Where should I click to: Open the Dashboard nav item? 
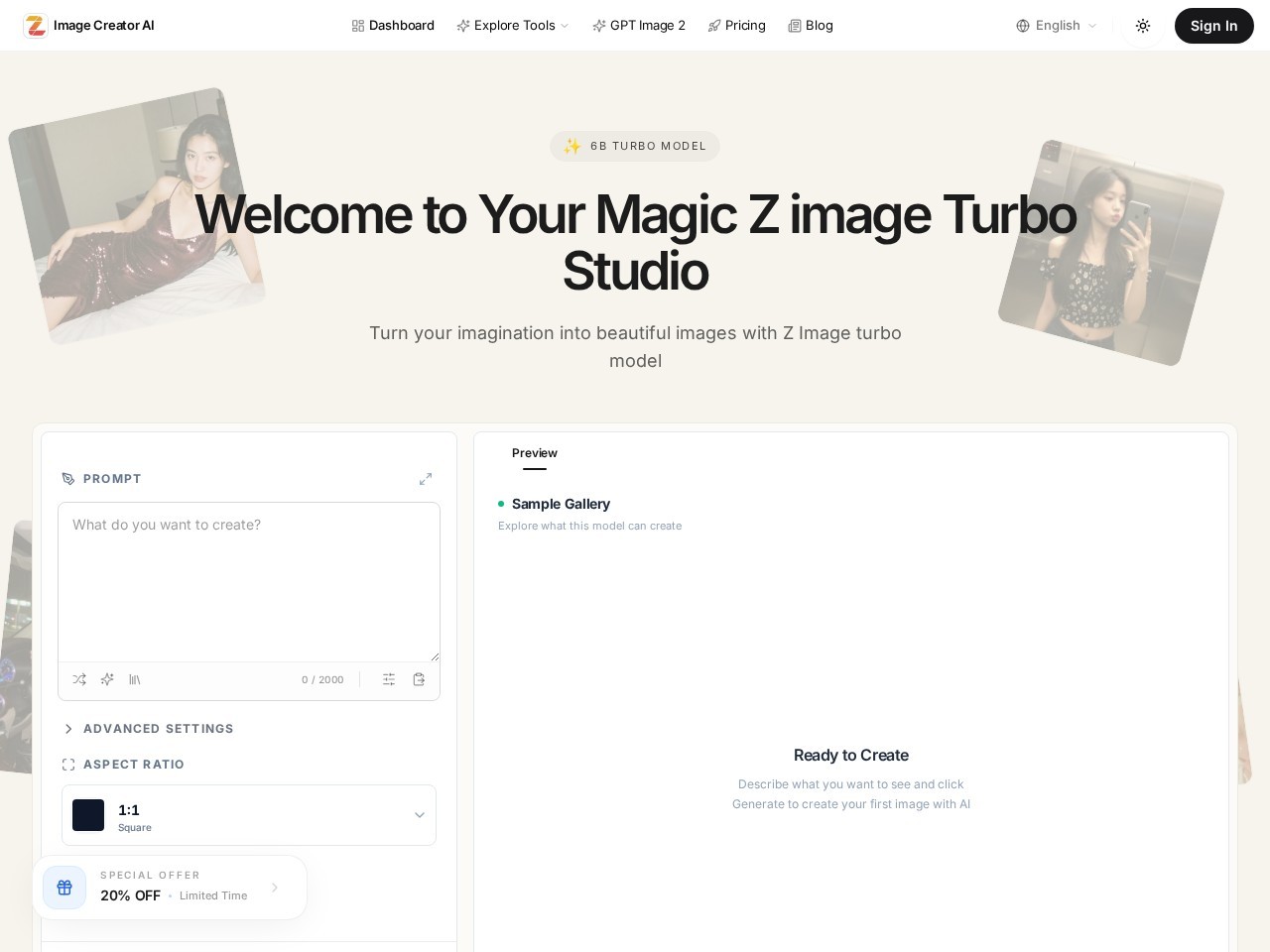click(393, 26)
